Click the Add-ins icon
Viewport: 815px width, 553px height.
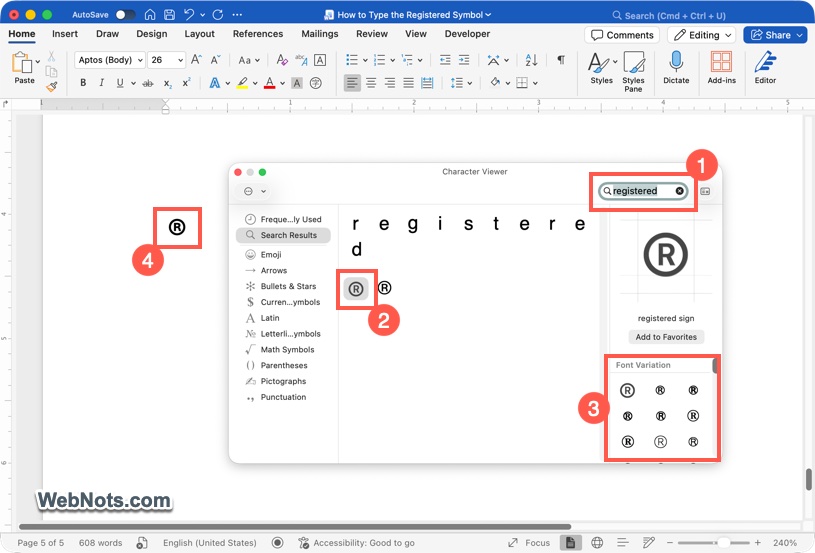(721, 67)
